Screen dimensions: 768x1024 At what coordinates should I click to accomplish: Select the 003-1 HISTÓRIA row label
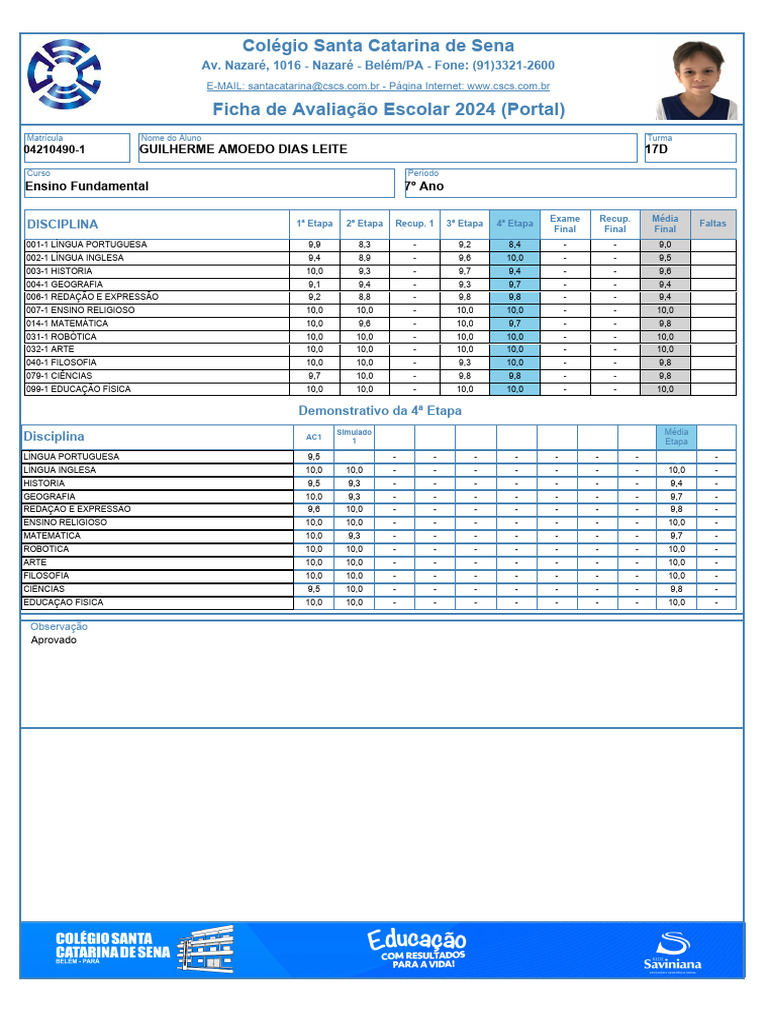[59, 271]
